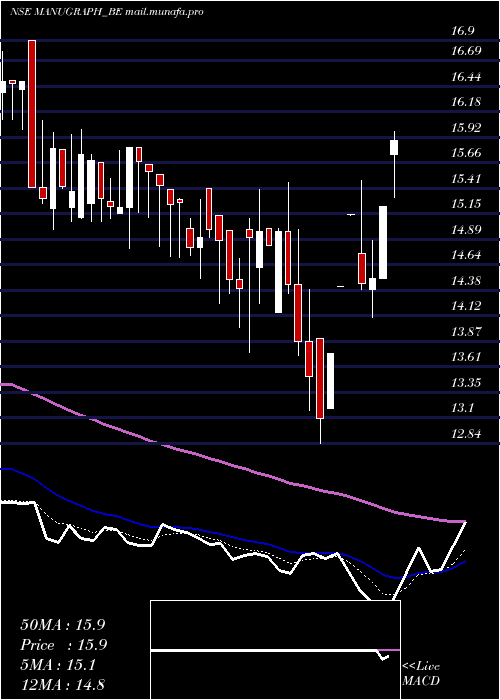Image resolution: width=500 pixels, height=700 pixels.
Task: Click the 14.12 price axis label
Action: tap(466, 306)
